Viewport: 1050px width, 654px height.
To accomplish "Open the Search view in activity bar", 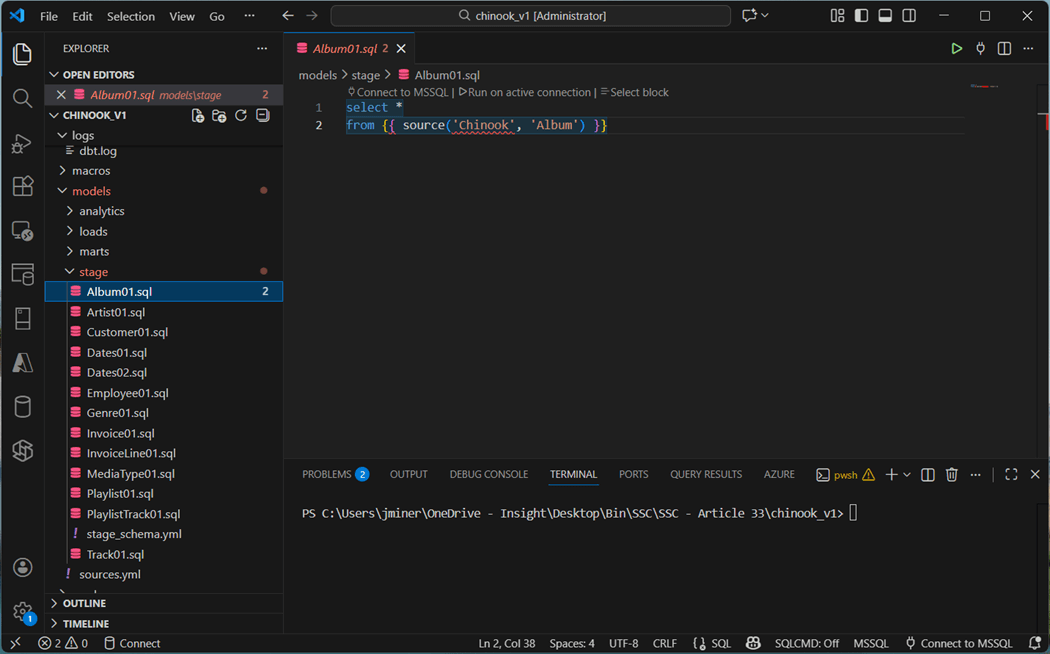I will coord(22,98).
